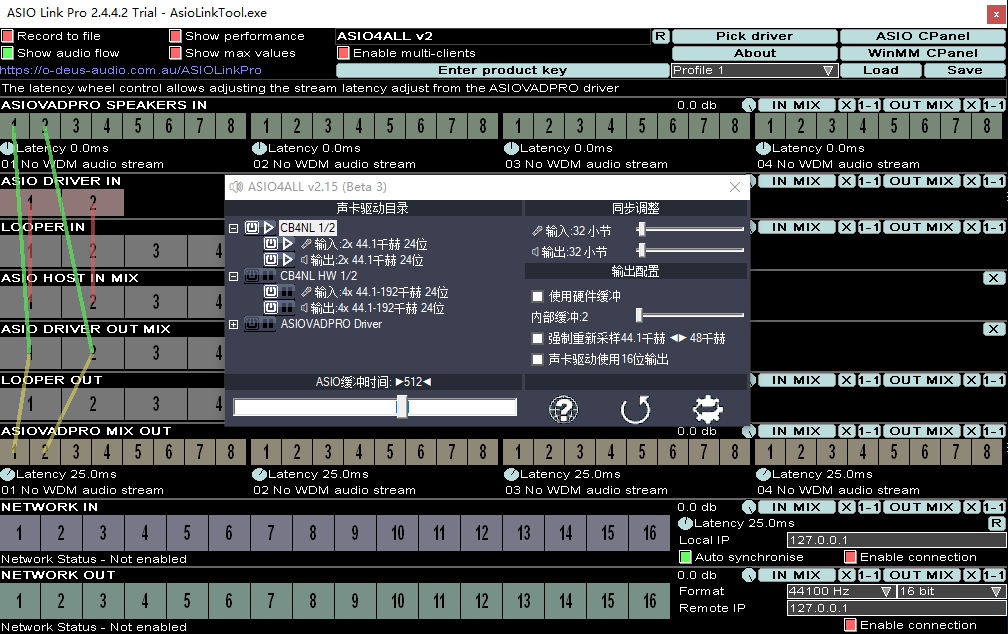Click the 1-1 after IN MIX on LOOPER OUT row
Viewport: 1008px width, 634px height.
(868, 380)
